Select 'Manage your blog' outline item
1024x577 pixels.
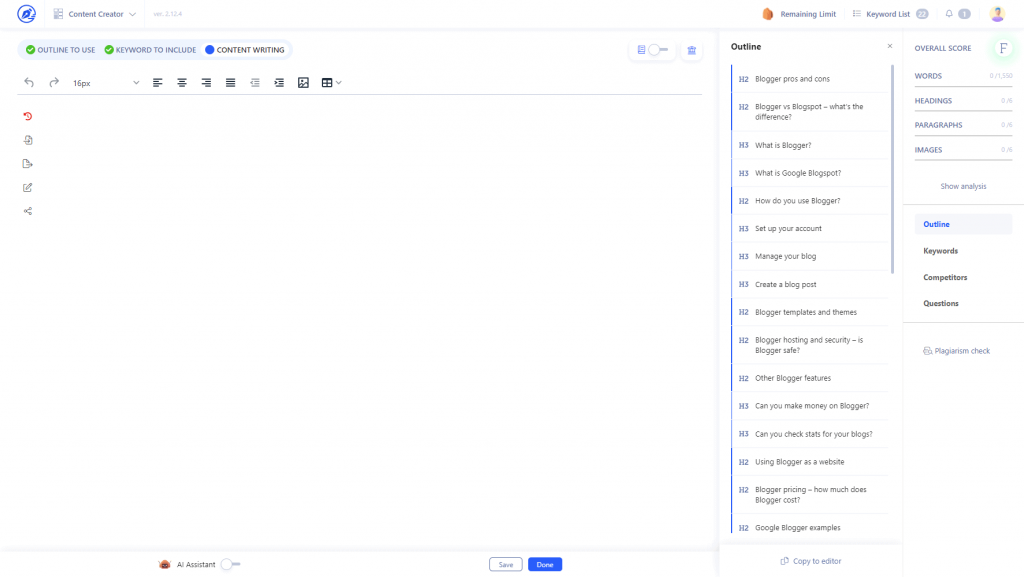pos(810,257)
